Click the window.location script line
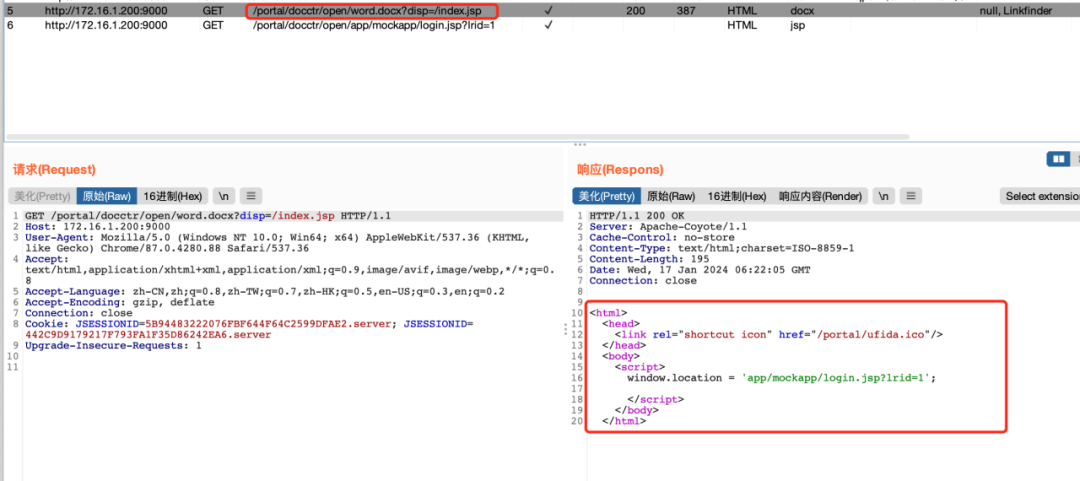Screen dimensions: 1080x481 pyautogui.click(x=782, y=378)
